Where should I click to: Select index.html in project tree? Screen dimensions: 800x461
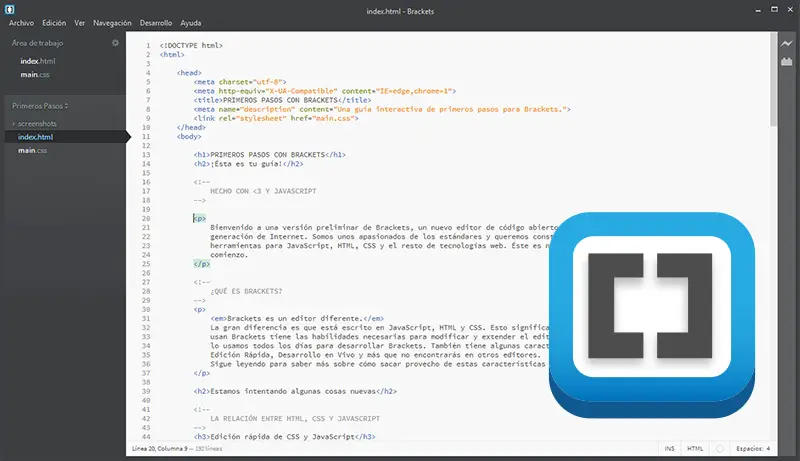[x=35, y=137]
